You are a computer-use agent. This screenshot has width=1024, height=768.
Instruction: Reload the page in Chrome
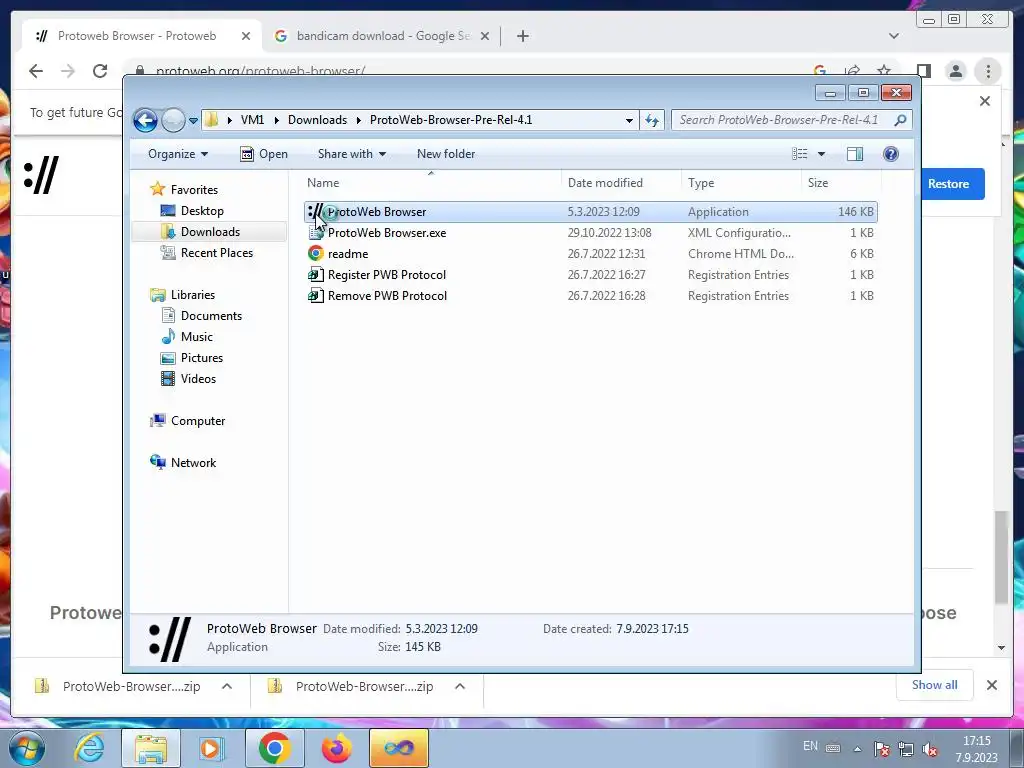point(100,71)
